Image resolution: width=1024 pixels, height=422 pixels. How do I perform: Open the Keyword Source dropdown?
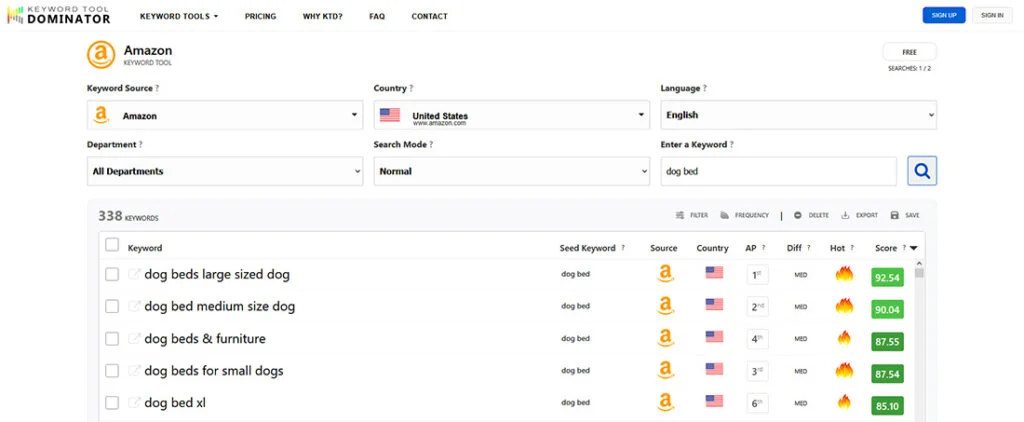point(225,115)
